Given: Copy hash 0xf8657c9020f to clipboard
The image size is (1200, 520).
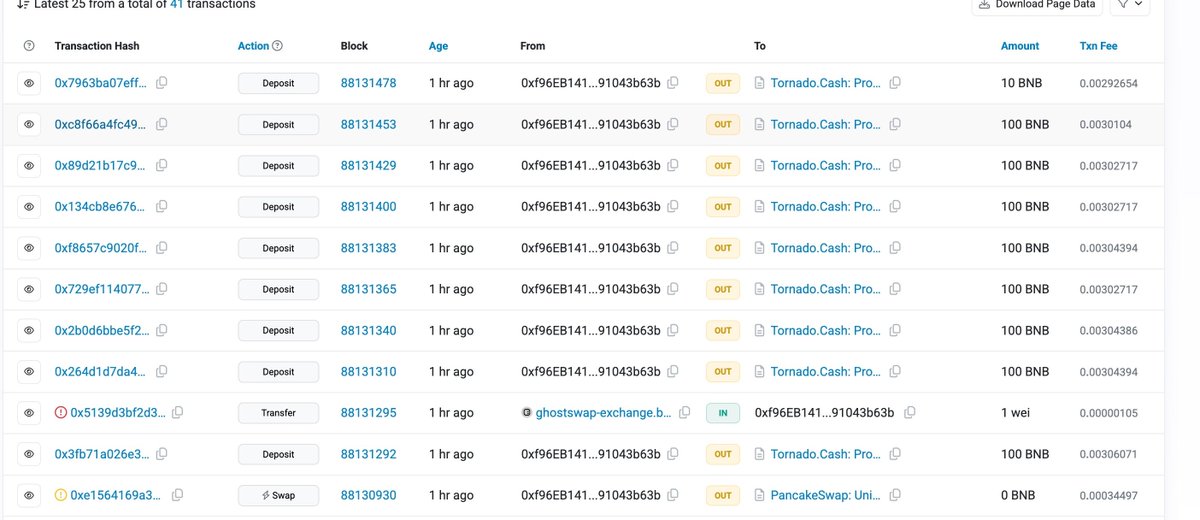Looking at the screenshot, I should tap(161, 248).
